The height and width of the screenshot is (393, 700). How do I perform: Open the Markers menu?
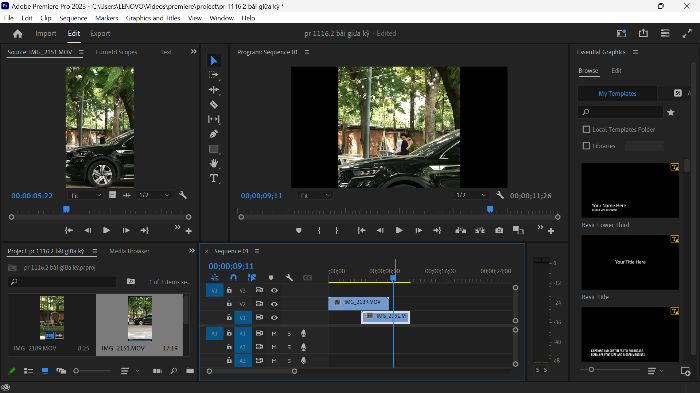click(107, 18)
